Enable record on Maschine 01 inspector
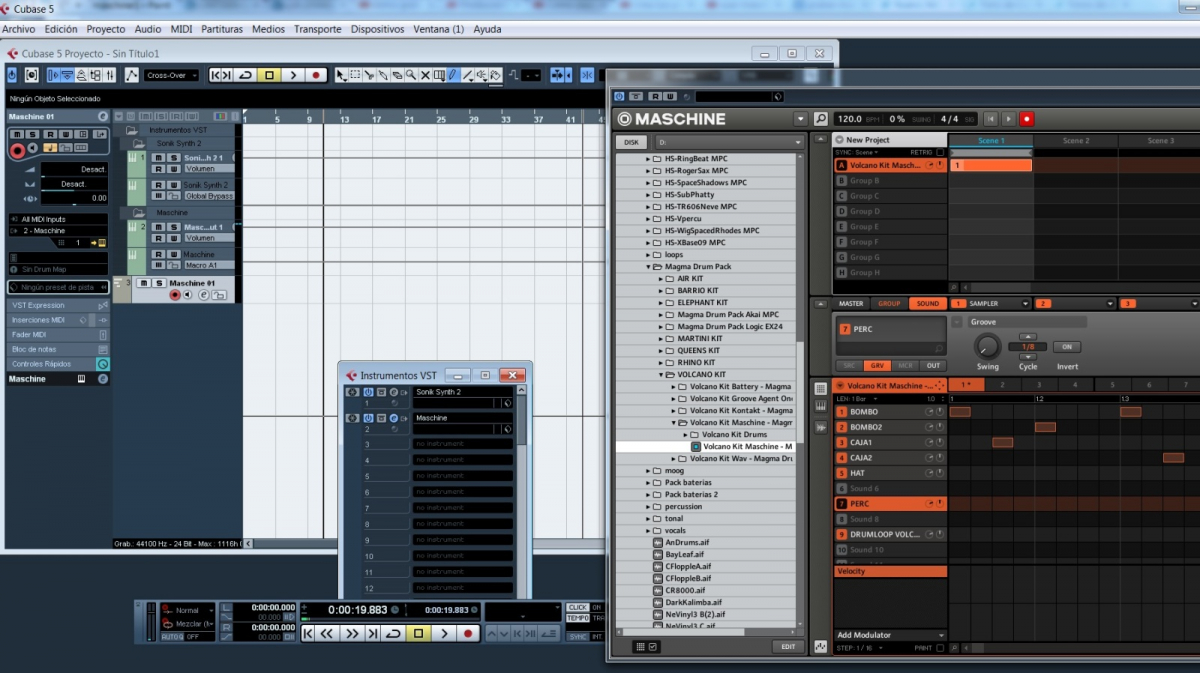Image resolution: width=1200 pixels, height=673 pixels. [17, 151]
